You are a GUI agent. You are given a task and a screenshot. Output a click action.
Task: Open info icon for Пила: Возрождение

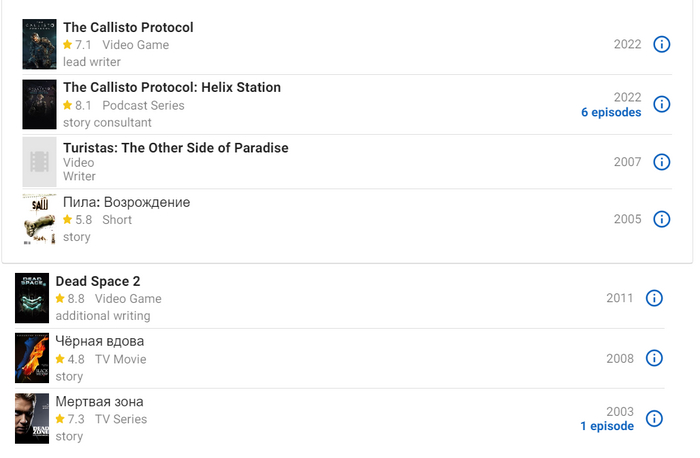point(661,219)
